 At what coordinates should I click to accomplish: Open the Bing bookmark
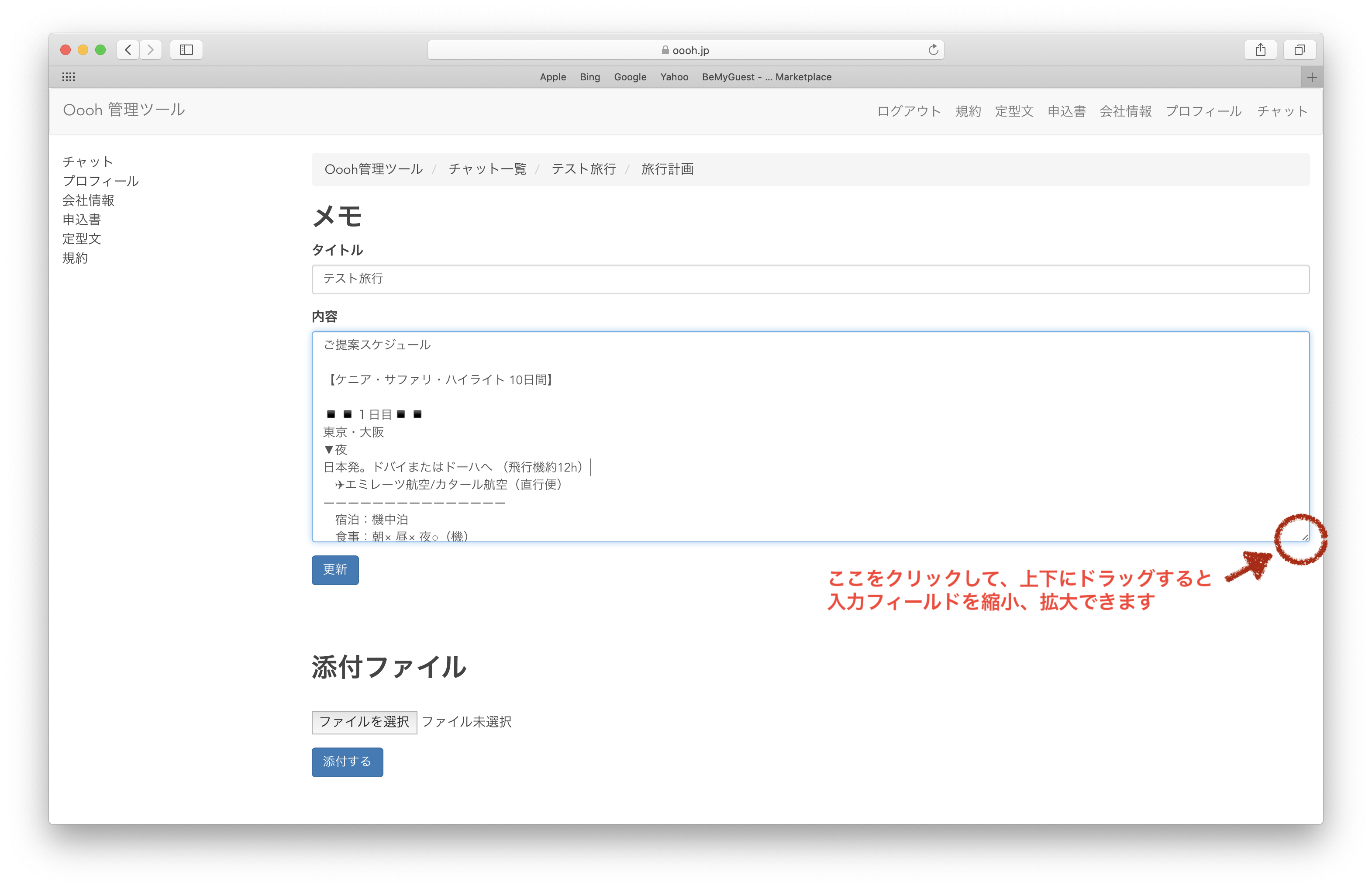point(590,77)
